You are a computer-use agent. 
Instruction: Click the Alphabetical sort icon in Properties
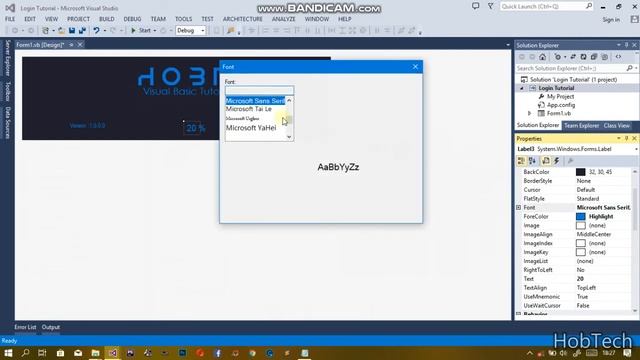point(532,161)
